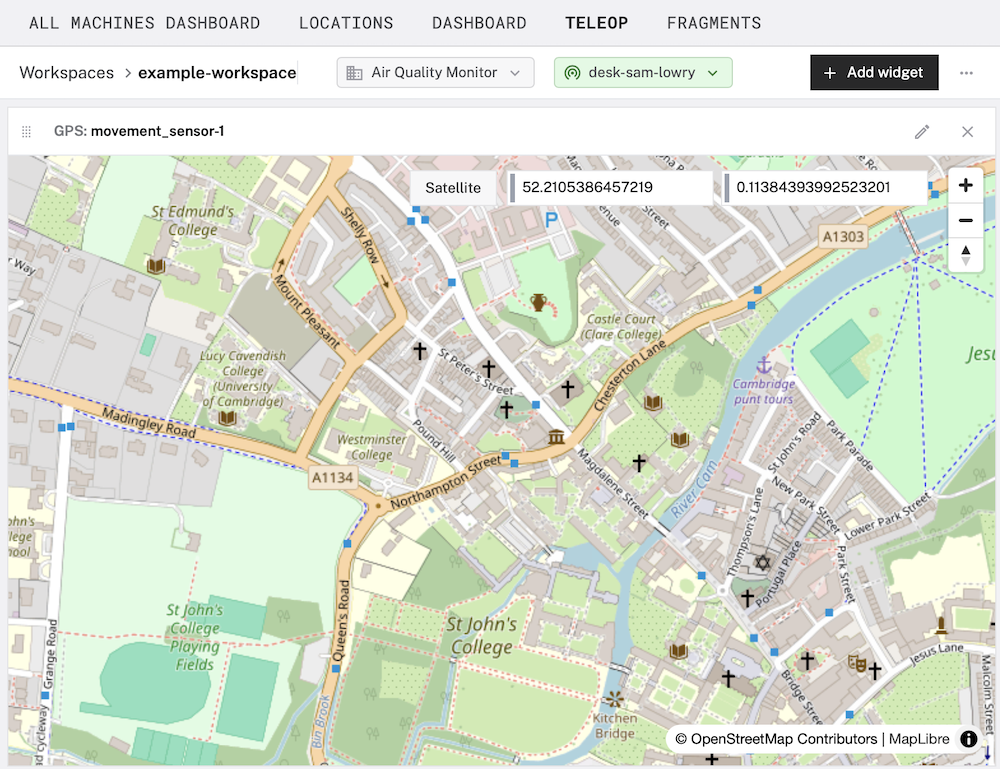Viewport: 1000px width, 769px height.
Task: Open the more options ellipsis menu
Action: click(x=964, y=72)
